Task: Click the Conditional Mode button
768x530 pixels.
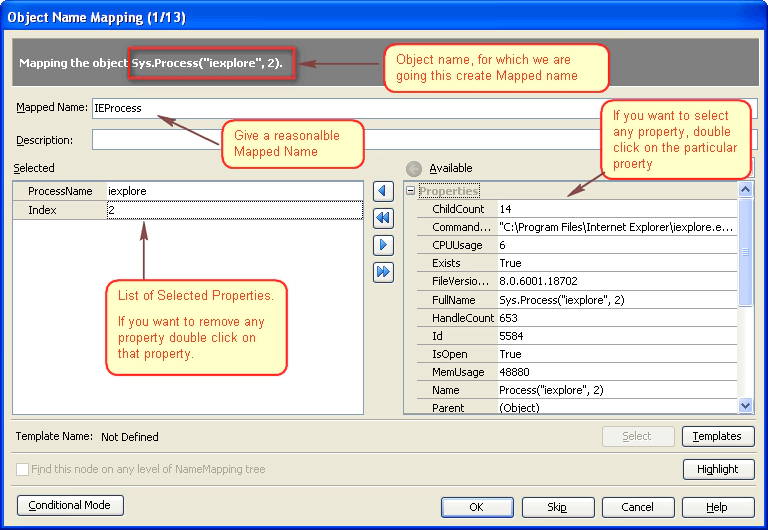Action: tap(70, 505)
